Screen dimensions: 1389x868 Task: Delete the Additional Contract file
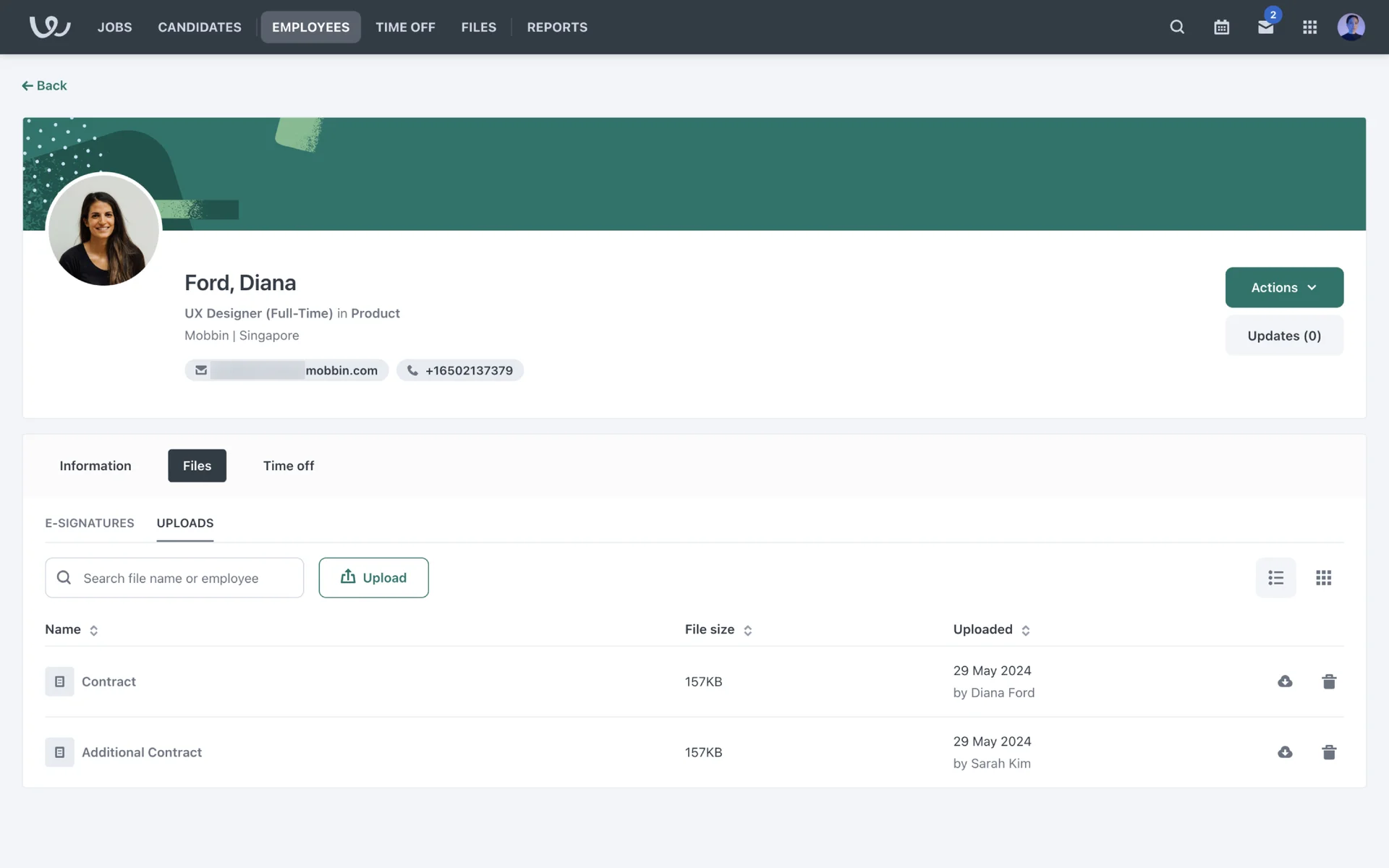coord(1329,752)
